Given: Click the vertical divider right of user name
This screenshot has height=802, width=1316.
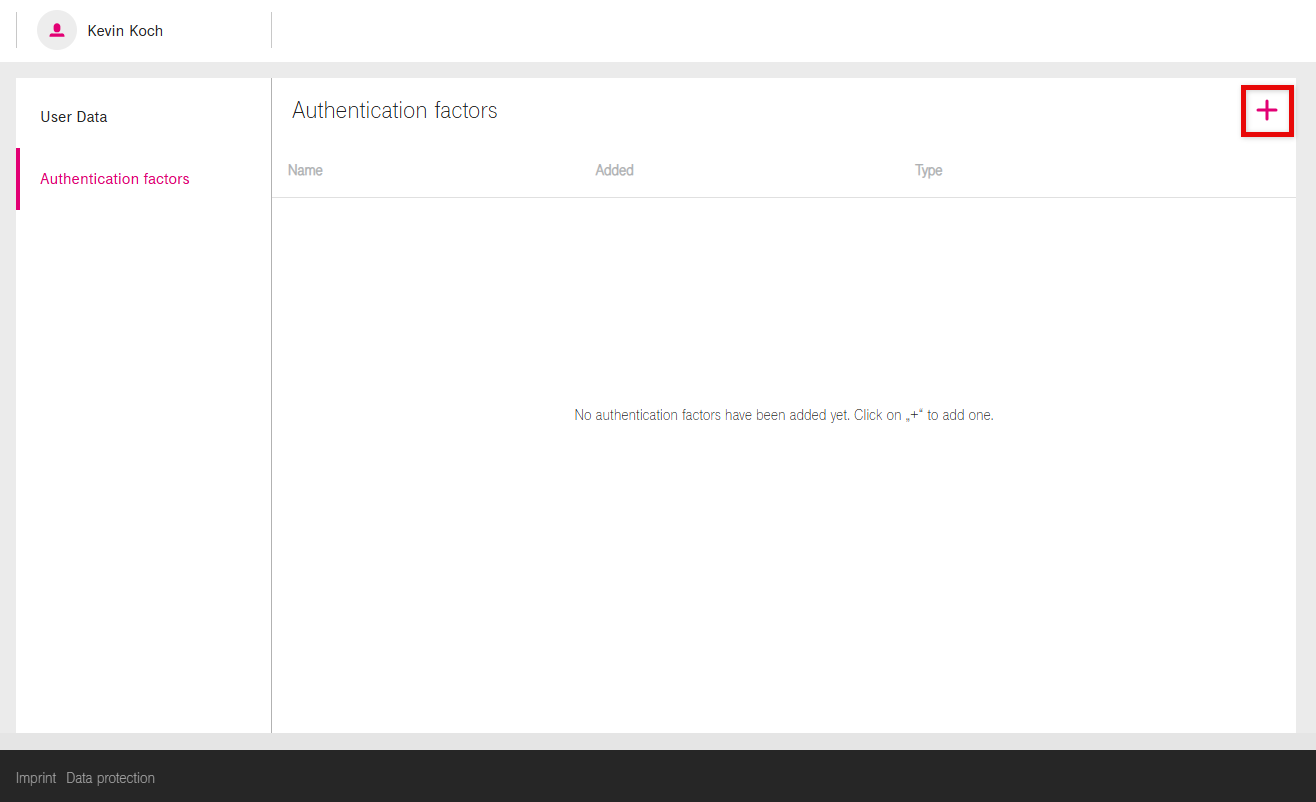Looking at the screenshot, I should pyautogui.click(x=271, y=30).
